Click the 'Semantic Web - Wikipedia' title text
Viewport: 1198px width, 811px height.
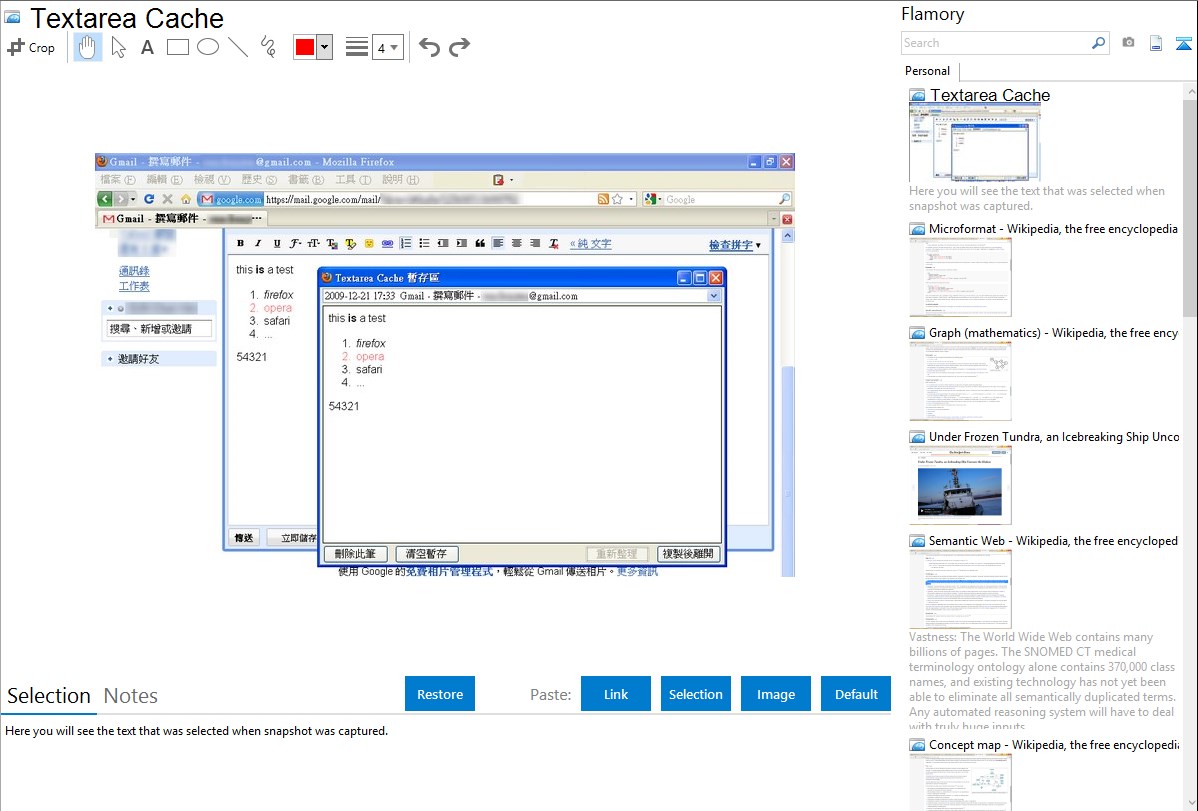pos(1054,540)
